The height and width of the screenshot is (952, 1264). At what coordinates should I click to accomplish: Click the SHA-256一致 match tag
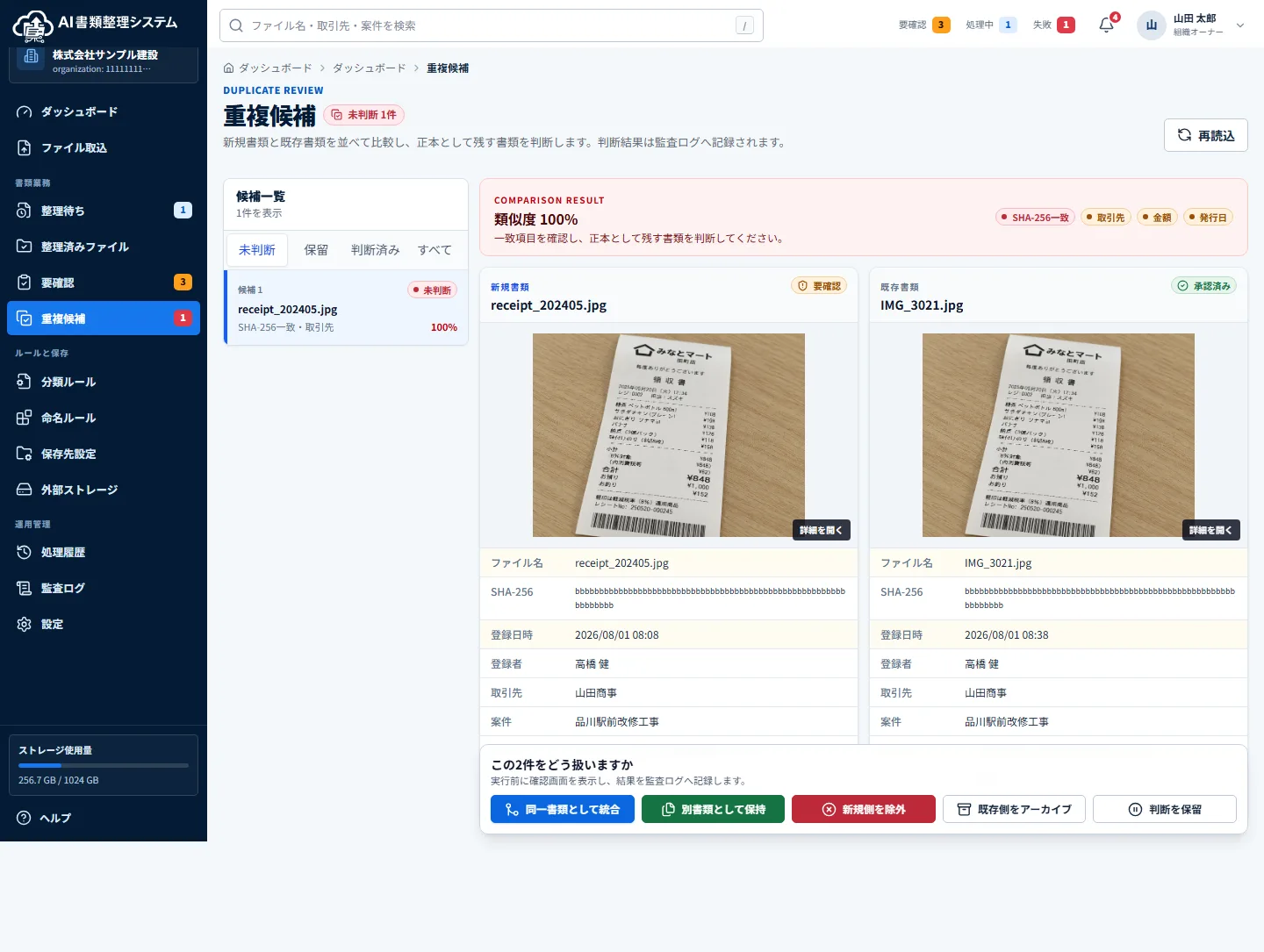(x=1035, y=218)
